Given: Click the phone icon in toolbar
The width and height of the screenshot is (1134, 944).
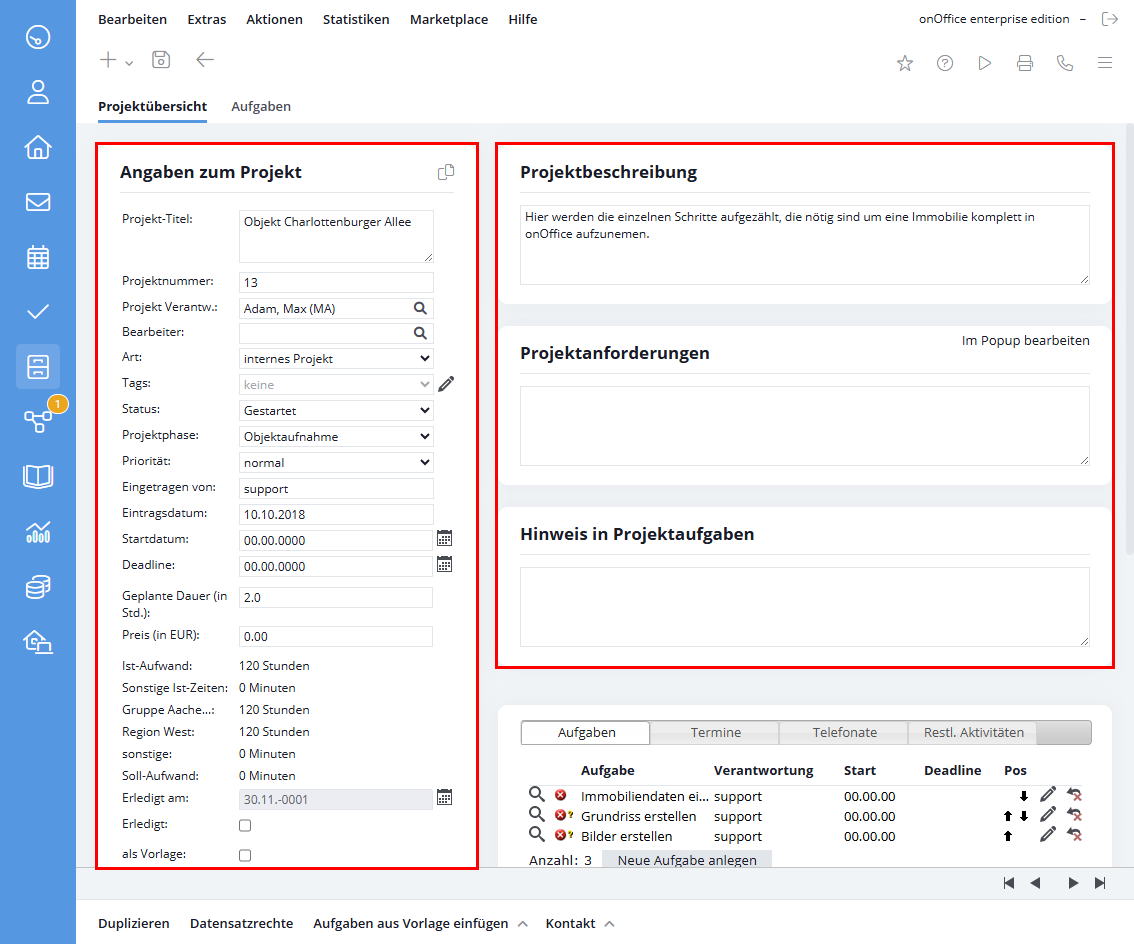Looking at the screenshot, I should 1064,63.
